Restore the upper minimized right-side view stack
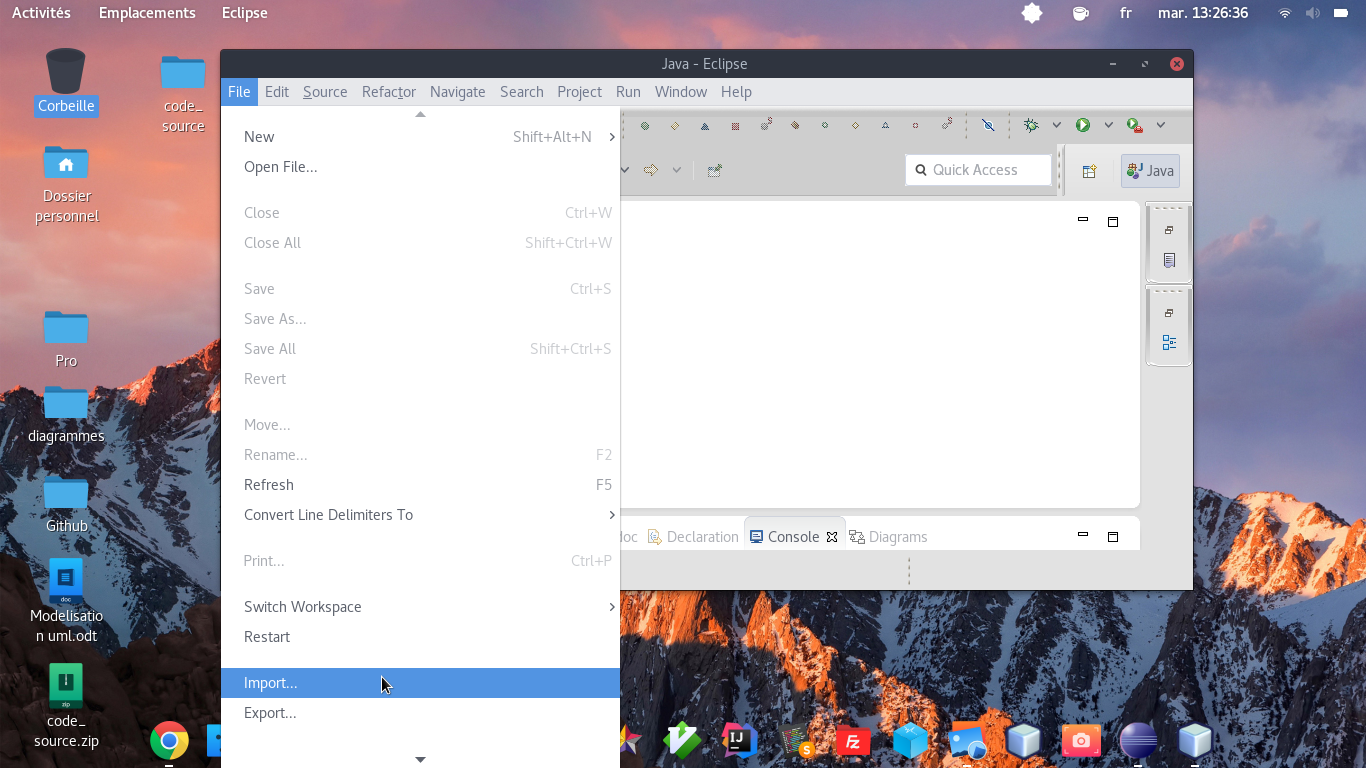The width and height of the screenshot is (1366, 768). (x=1169, y=230)
